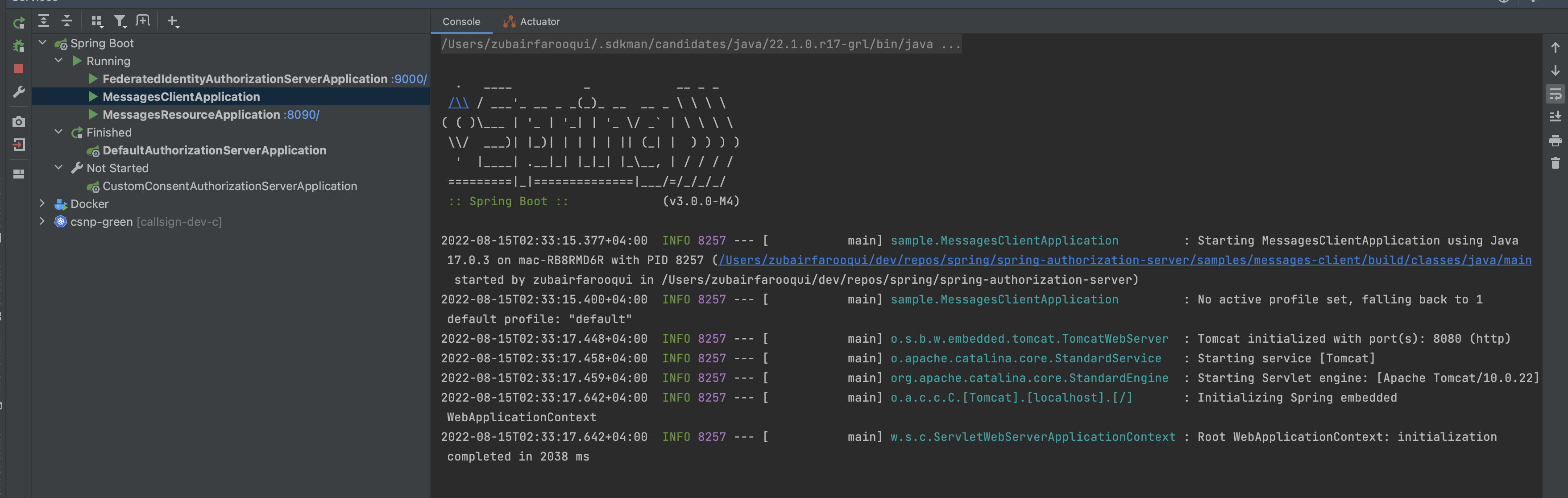Click the Collapse All toolbar icon
This screenshot has width=1568, height=498.
click(x=67, y=21)
